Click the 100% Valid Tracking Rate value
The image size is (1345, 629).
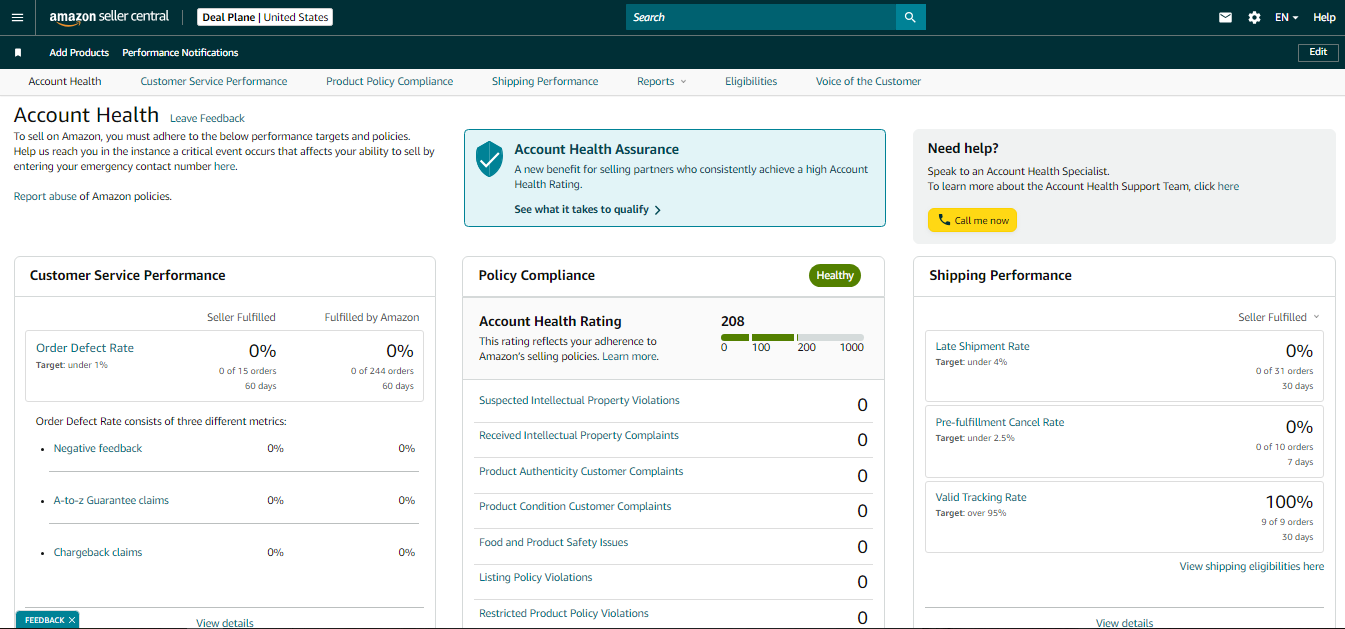point(1289,502)
